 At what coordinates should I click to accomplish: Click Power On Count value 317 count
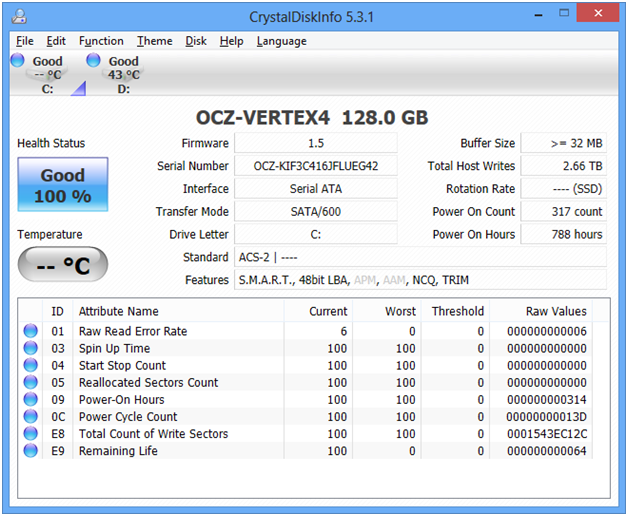[564, 212]
